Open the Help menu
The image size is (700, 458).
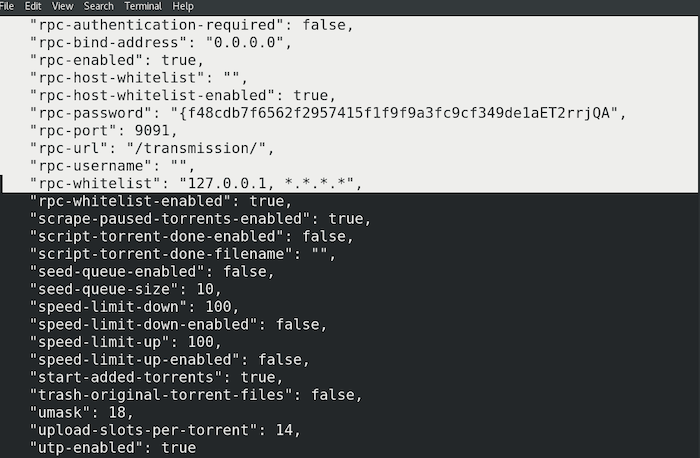tap(183, 6)
